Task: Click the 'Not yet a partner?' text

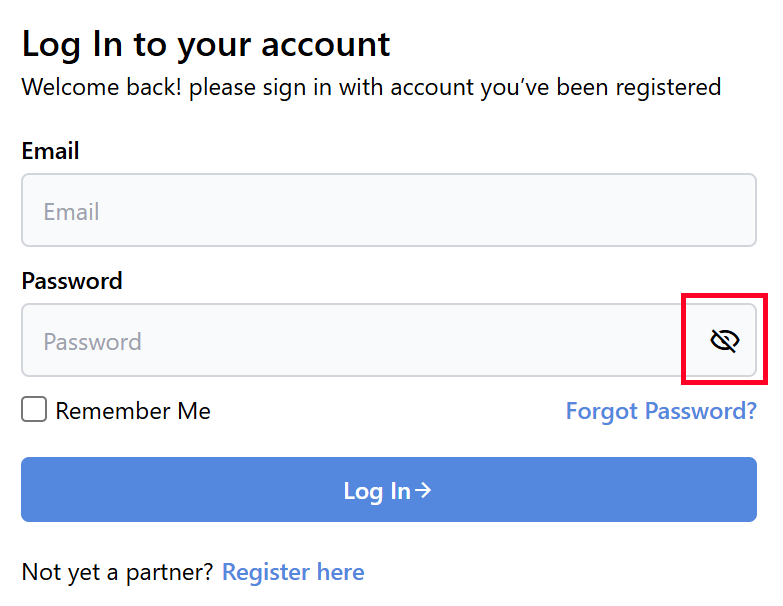Action: pos(117,572)
